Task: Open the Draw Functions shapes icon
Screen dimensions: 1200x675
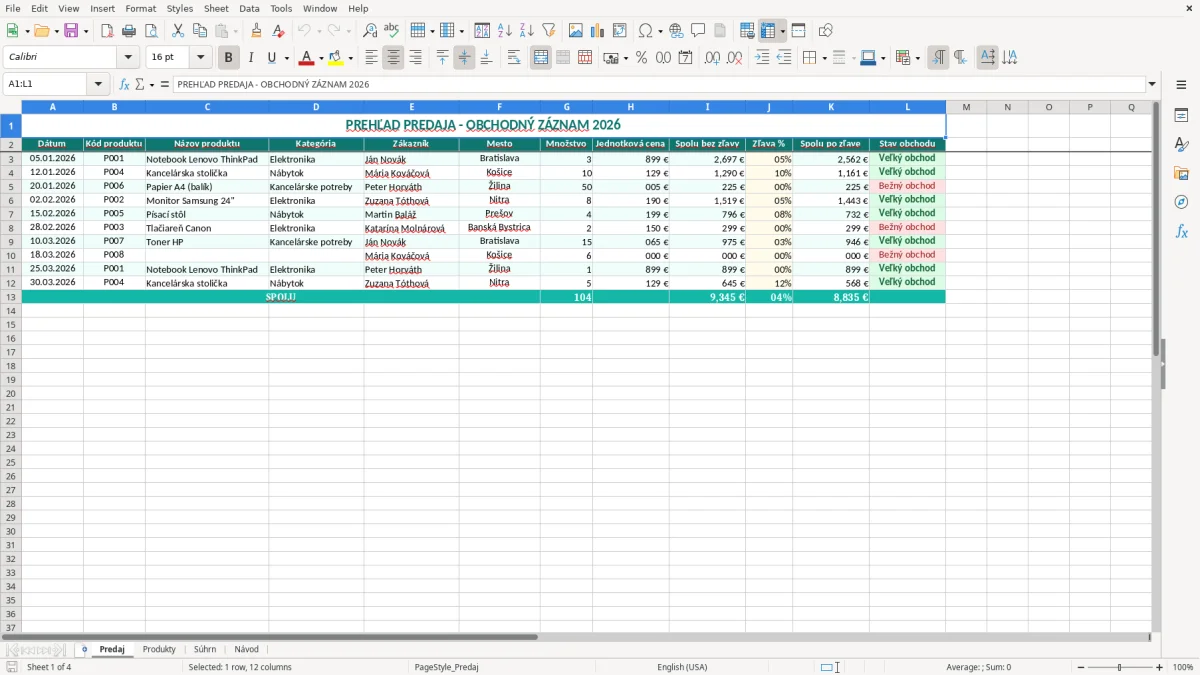Action: [826, 31]
